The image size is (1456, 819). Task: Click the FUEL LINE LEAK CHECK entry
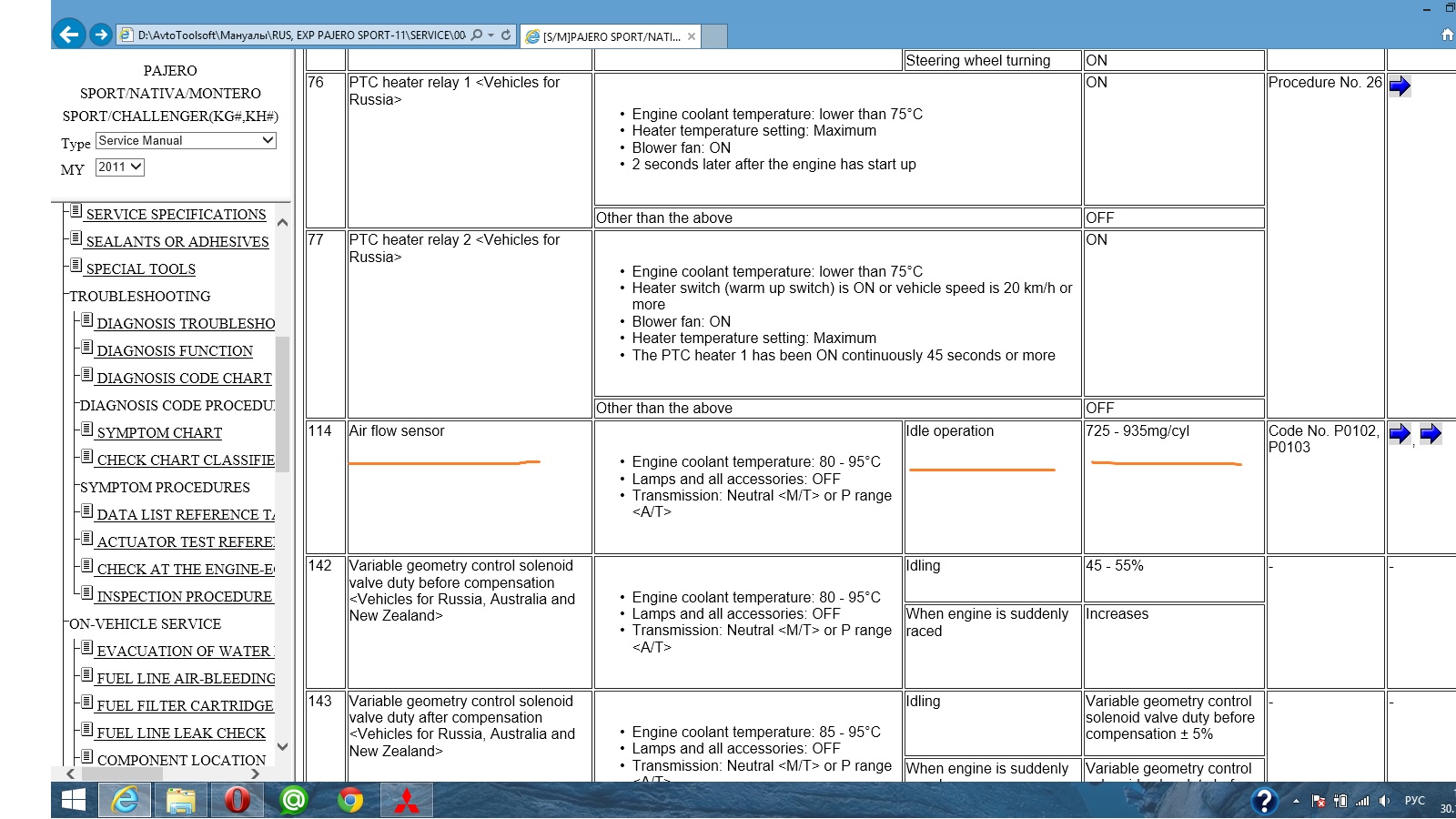pos(181,733)
